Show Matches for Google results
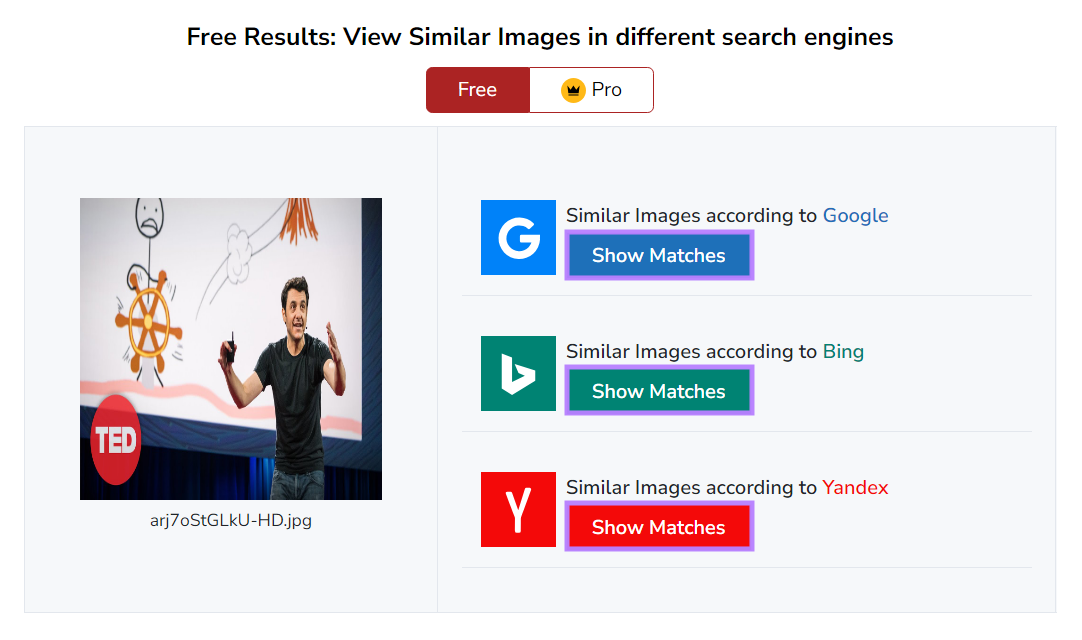 pos(659,255)
